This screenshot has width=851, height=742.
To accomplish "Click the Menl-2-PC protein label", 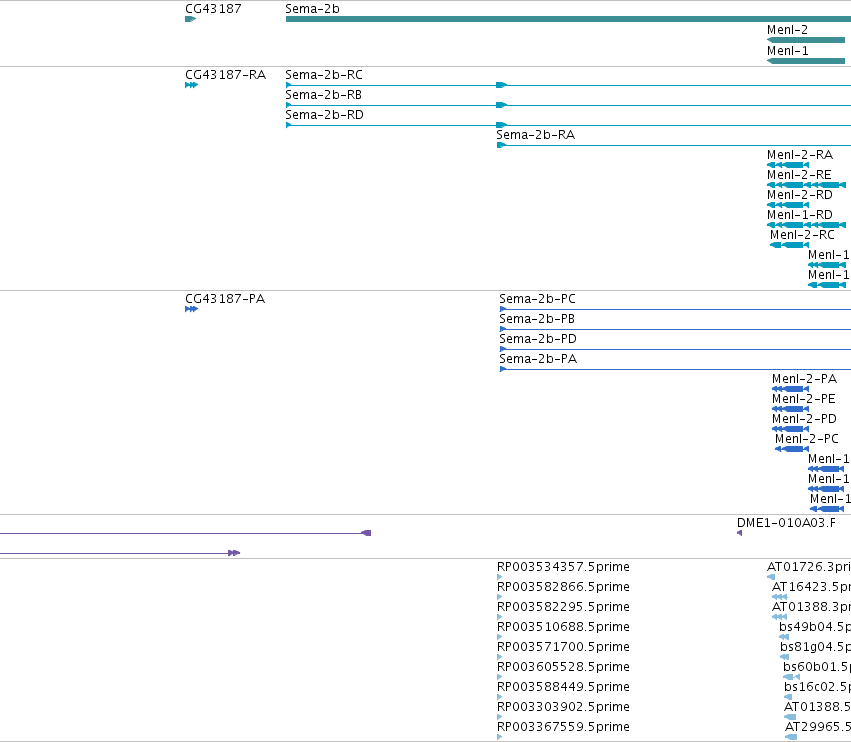I will (x=806, y=439).
